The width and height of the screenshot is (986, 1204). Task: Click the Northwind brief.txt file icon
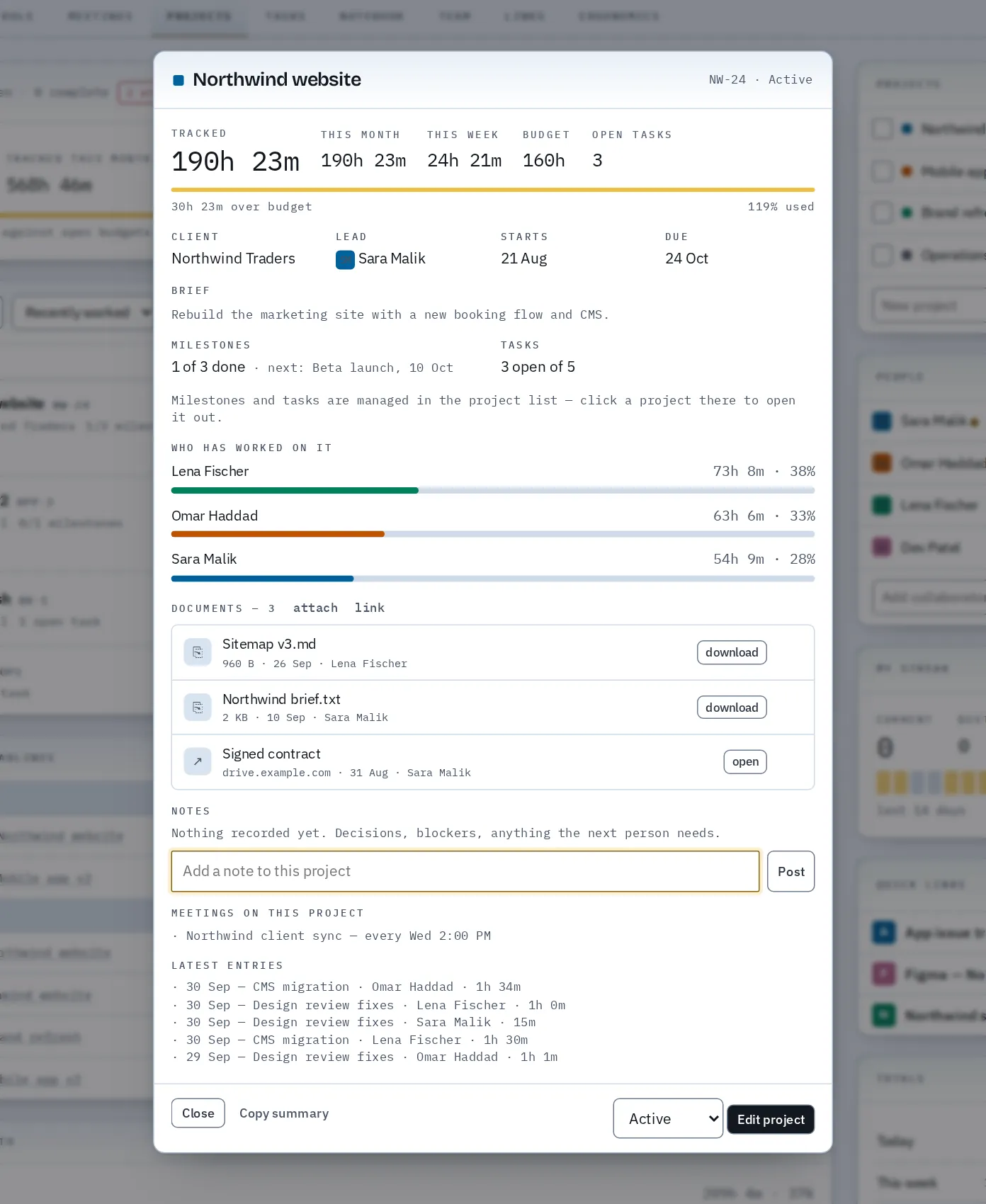point(198,707)
